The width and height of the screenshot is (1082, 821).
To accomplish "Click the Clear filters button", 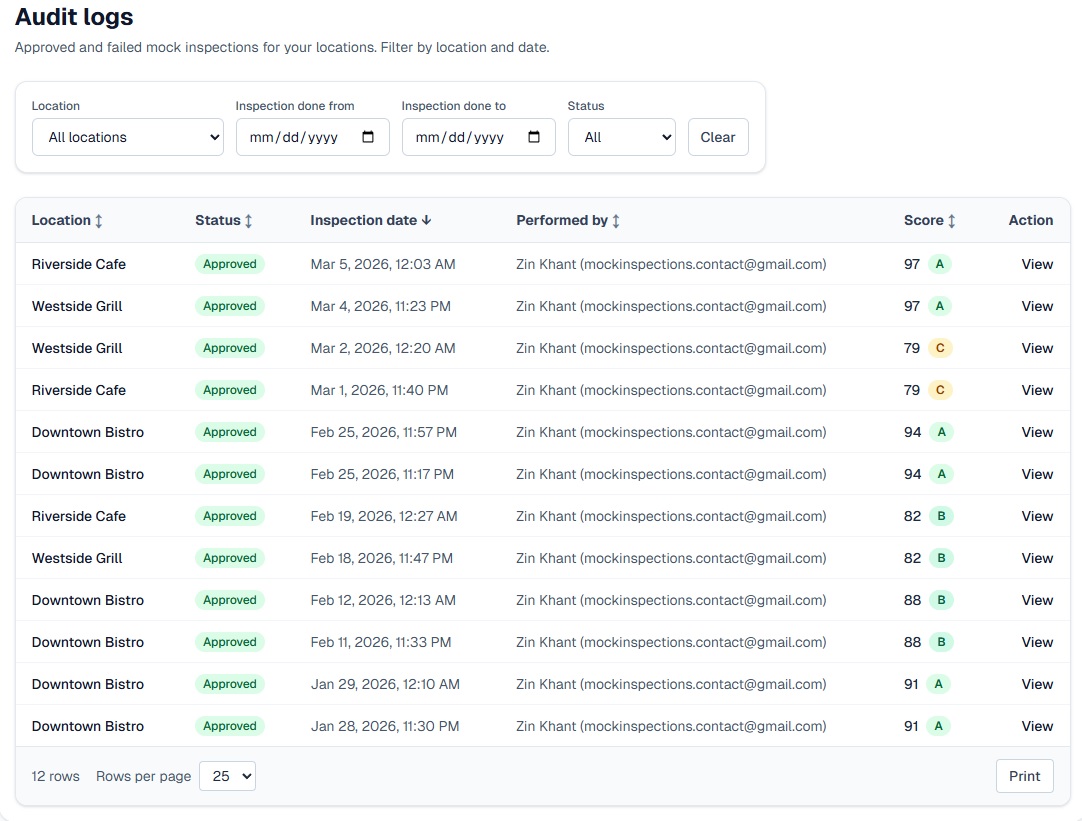I will tap(718, 137).
